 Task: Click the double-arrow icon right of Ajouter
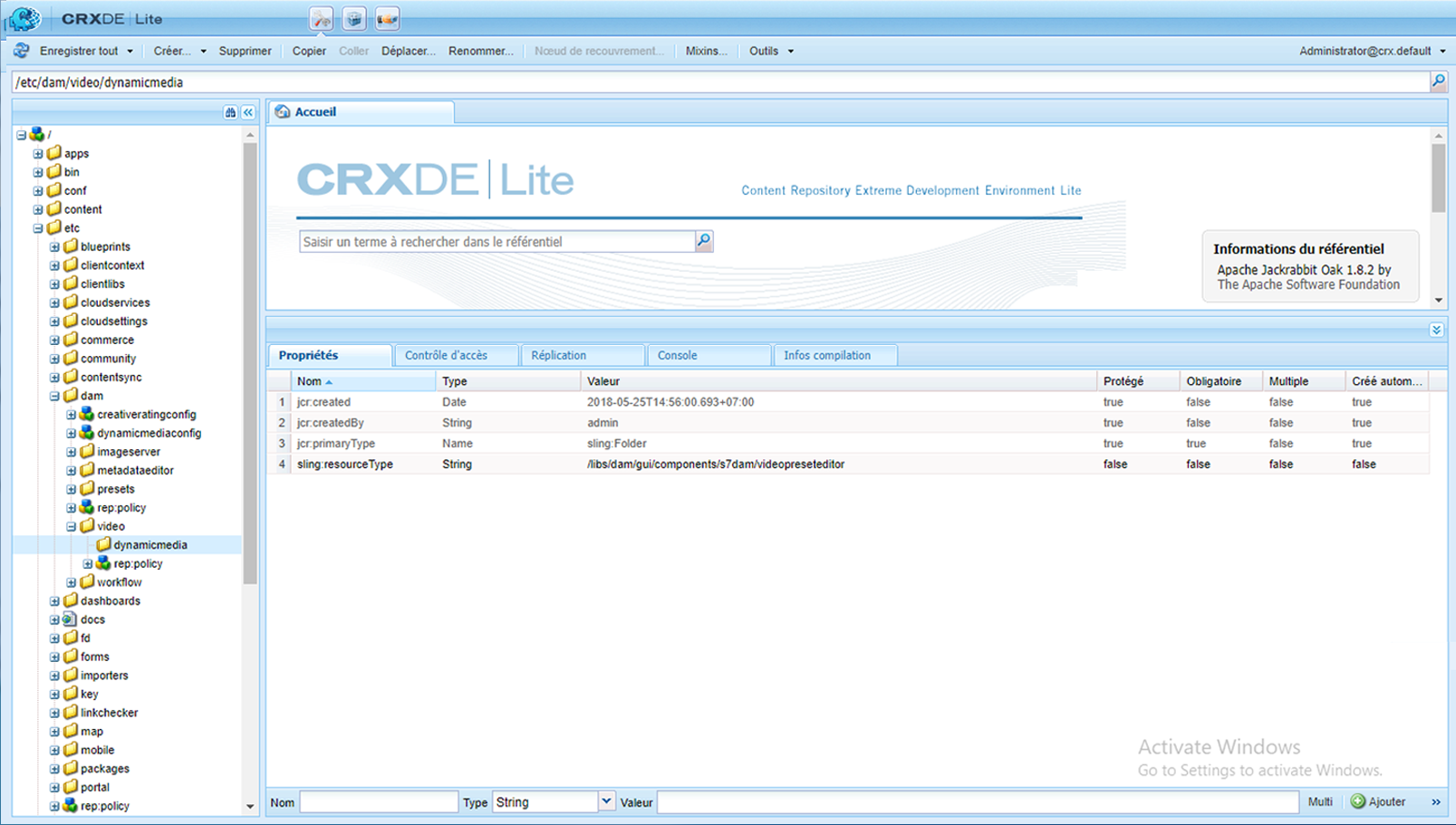click(x=1436, y=801)
